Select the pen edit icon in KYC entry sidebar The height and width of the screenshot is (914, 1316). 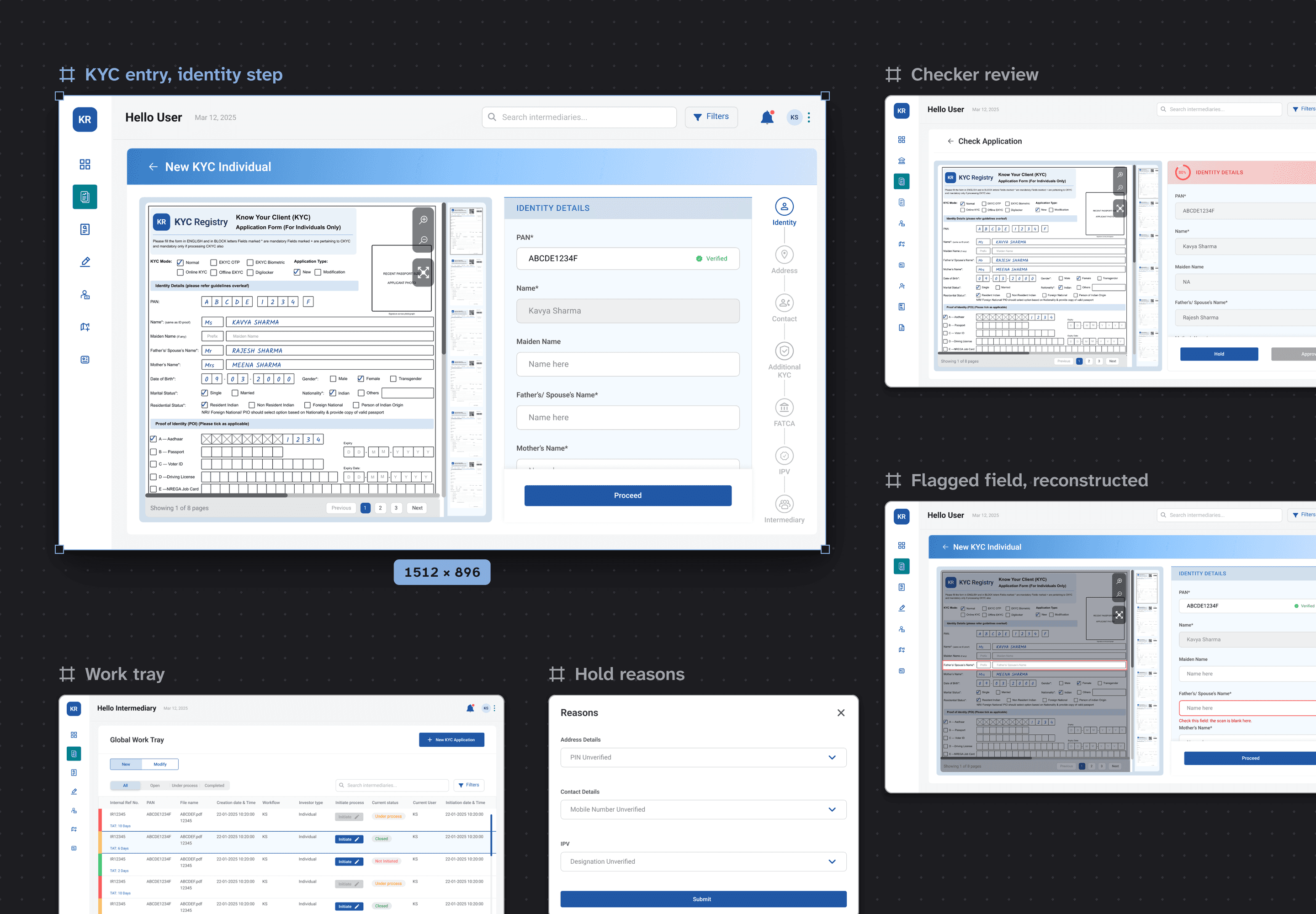tap(85, 262)
